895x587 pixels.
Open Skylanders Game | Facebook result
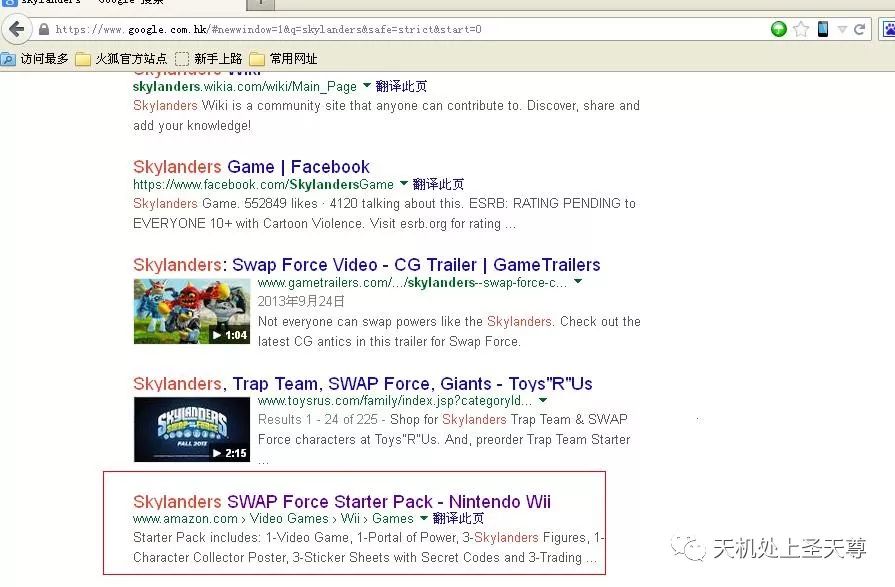pos(251,167)
